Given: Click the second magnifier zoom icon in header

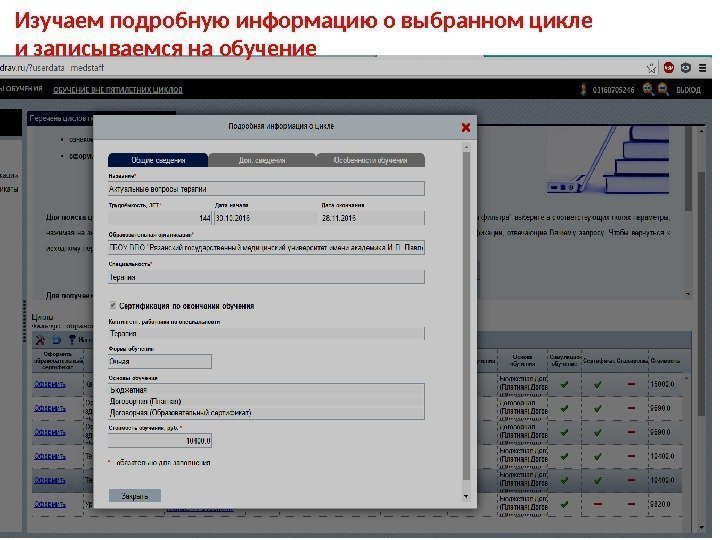Looking at the screenshot, I should (x=663, y=90).
